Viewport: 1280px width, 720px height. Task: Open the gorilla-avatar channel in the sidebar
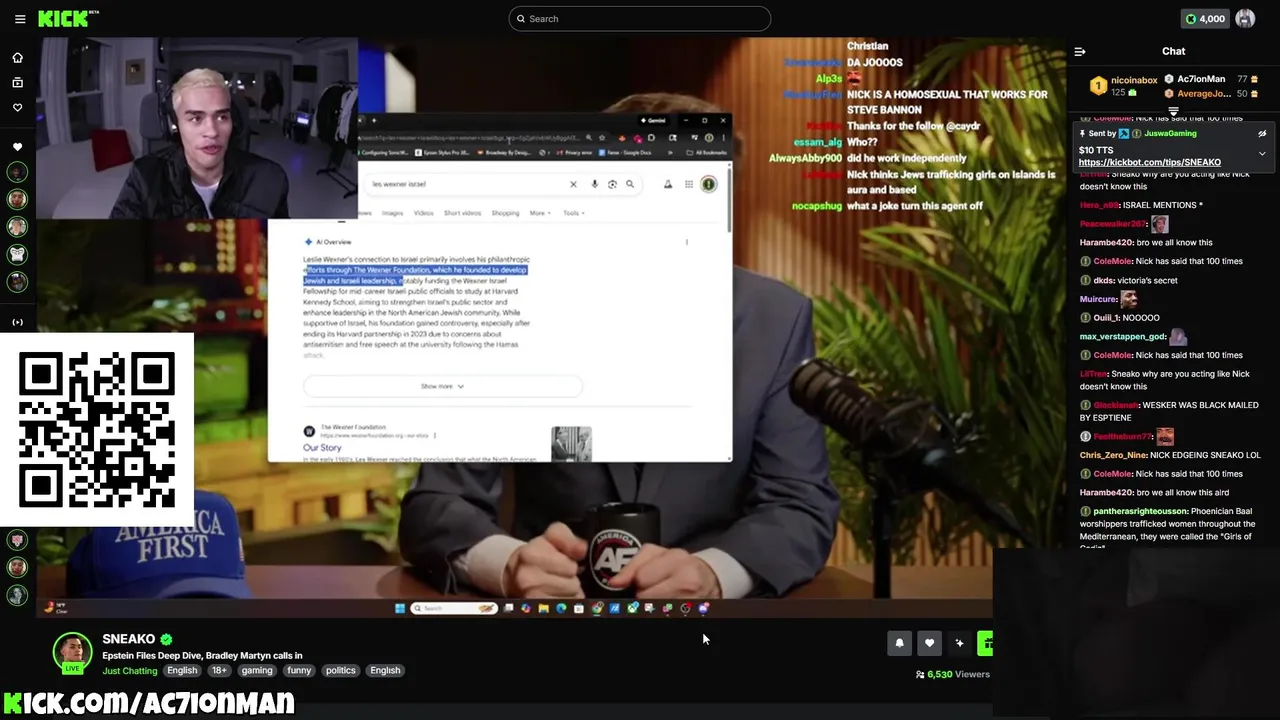click(17, 254)
